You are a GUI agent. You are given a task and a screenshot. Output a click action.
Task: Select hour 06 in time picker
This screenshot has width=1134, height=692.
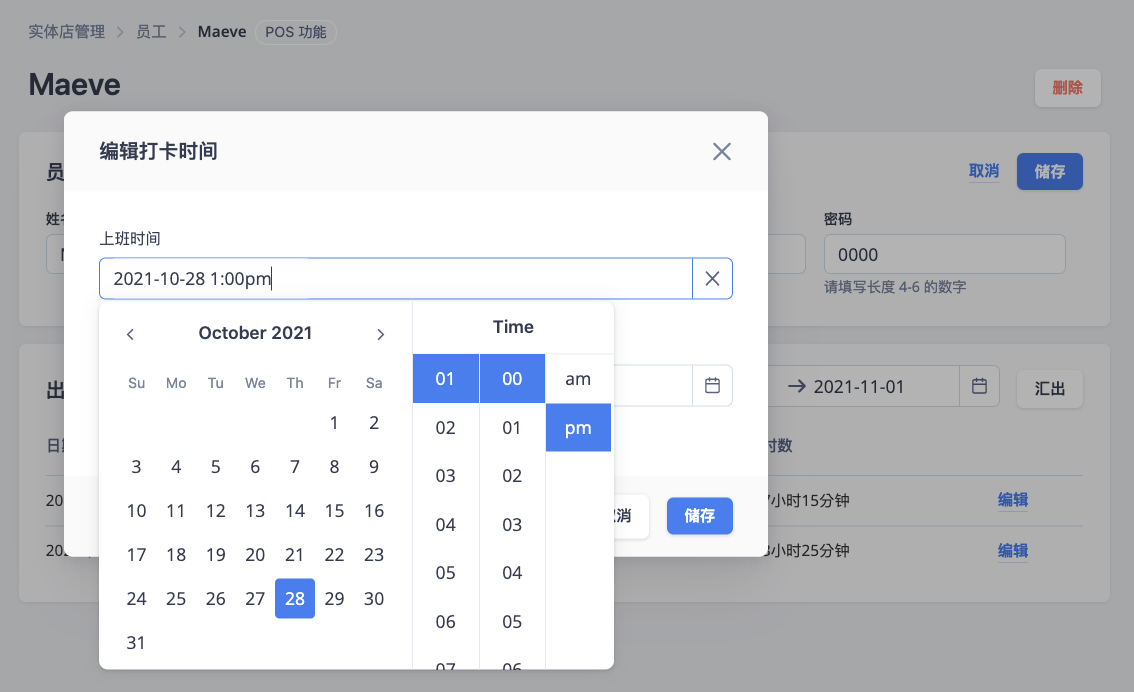[x=446, y=621]
